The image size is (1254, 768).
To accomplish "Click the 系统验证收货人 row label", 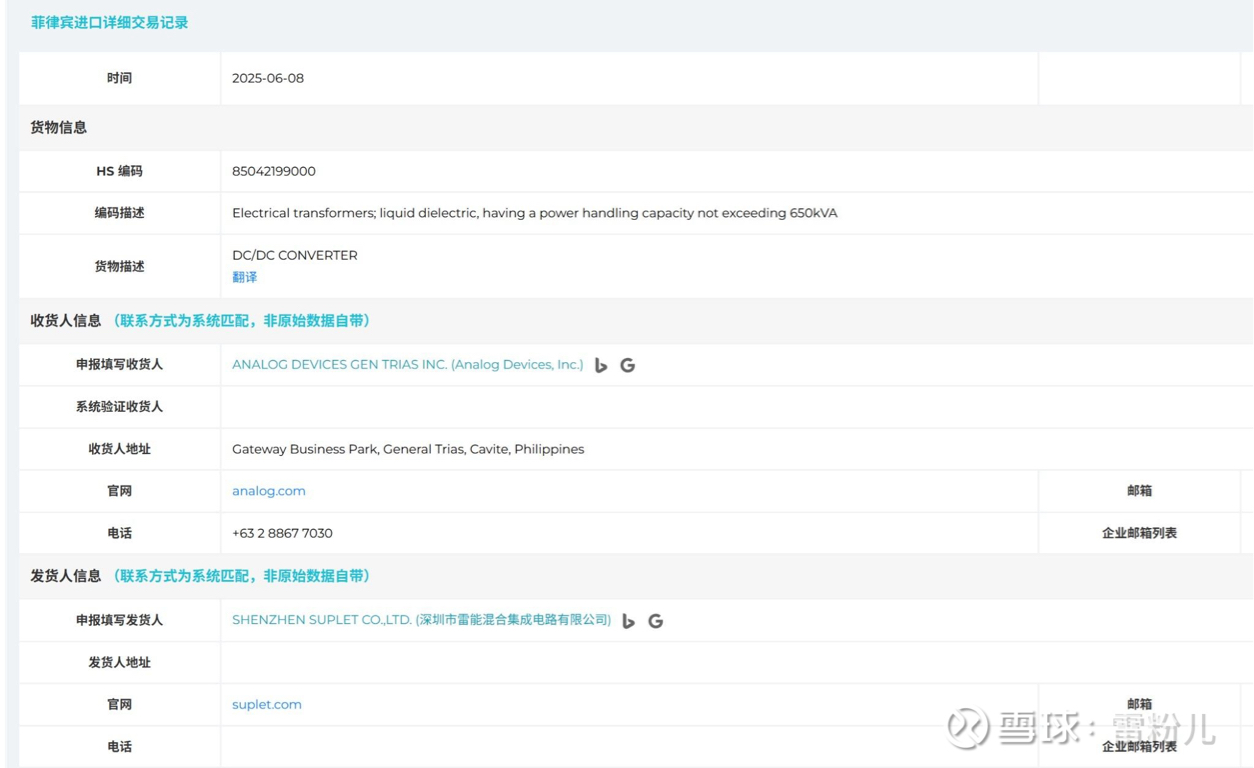I will 120,407.
